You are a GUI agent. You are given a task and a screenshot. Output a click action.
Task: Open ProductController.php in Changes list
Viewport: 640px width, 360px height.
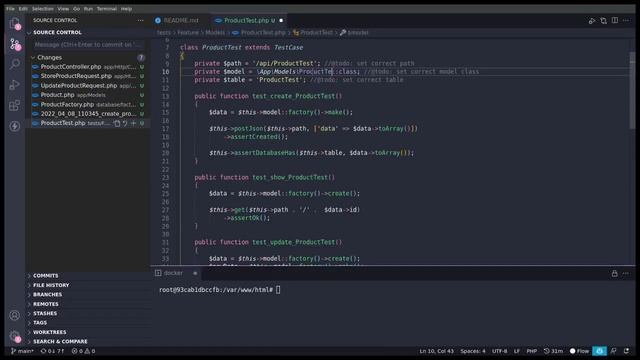88,67
